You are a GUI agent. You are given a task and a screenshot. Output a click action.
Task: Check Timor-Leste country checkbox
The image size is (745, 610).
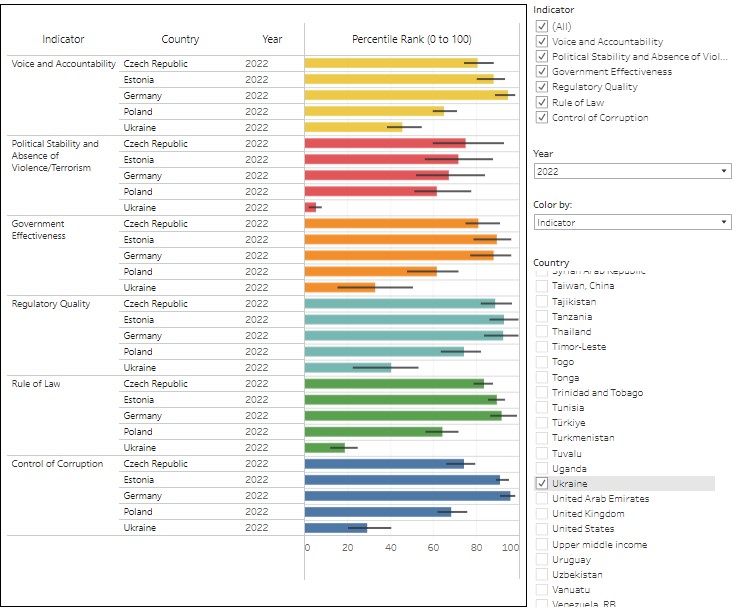542,347
